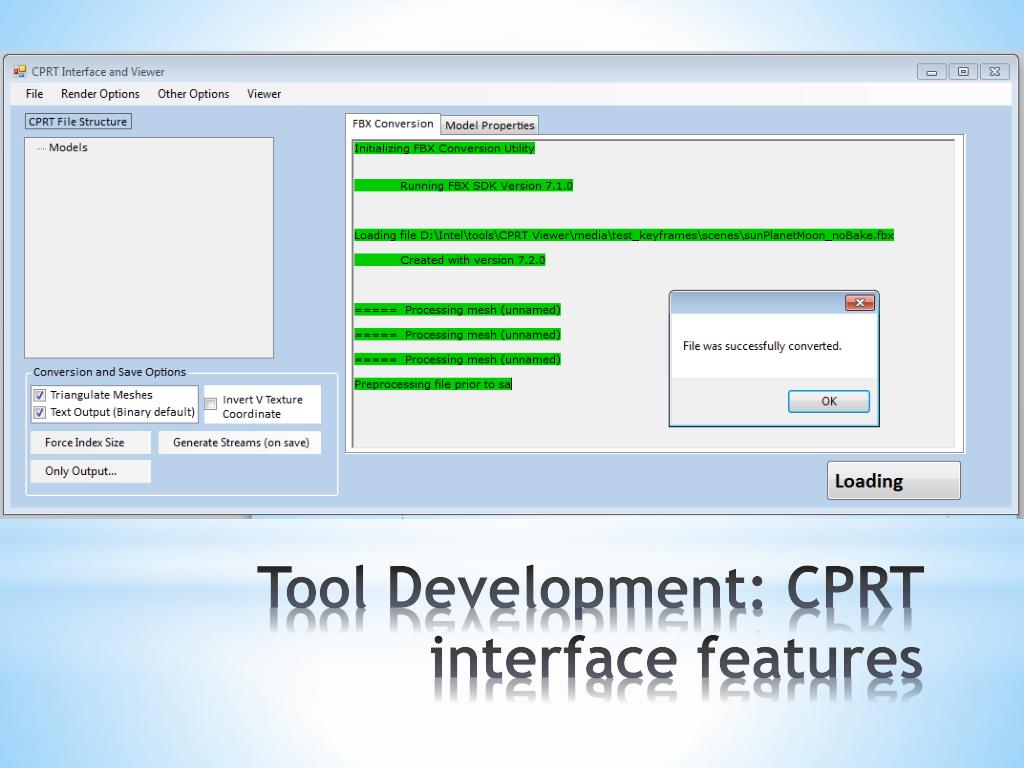Click Generate Streams (on save) button
The height and width of the screenshot is (768, 1024).
pos(240,442)
